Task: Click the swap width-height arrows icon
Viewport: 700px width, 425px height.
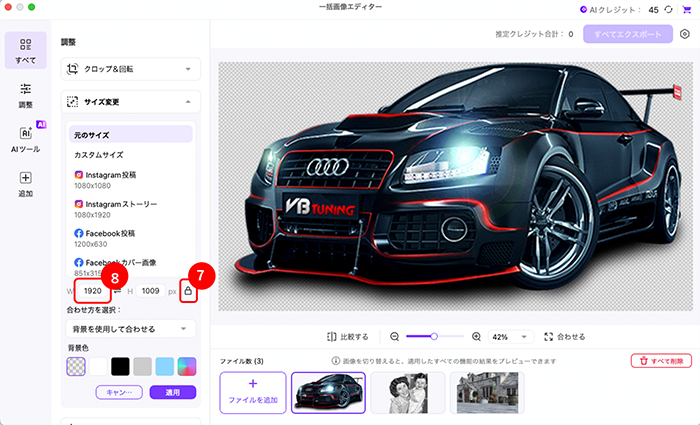Action: pos(117,291)
